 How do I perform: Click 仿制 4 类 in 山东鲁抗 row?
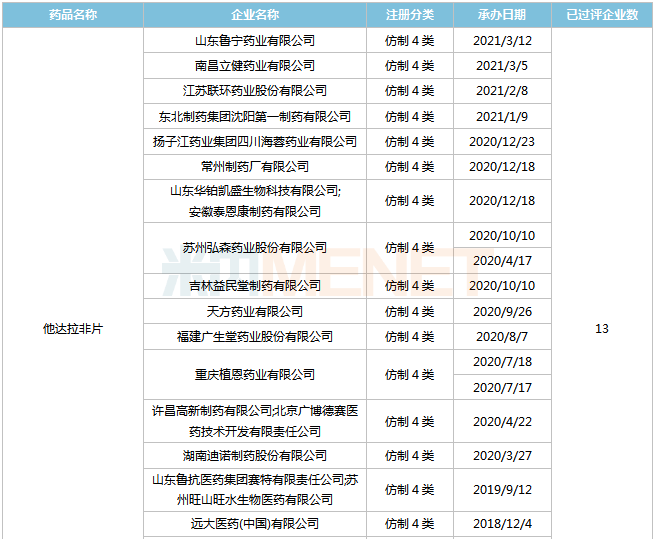click(410, 490)
